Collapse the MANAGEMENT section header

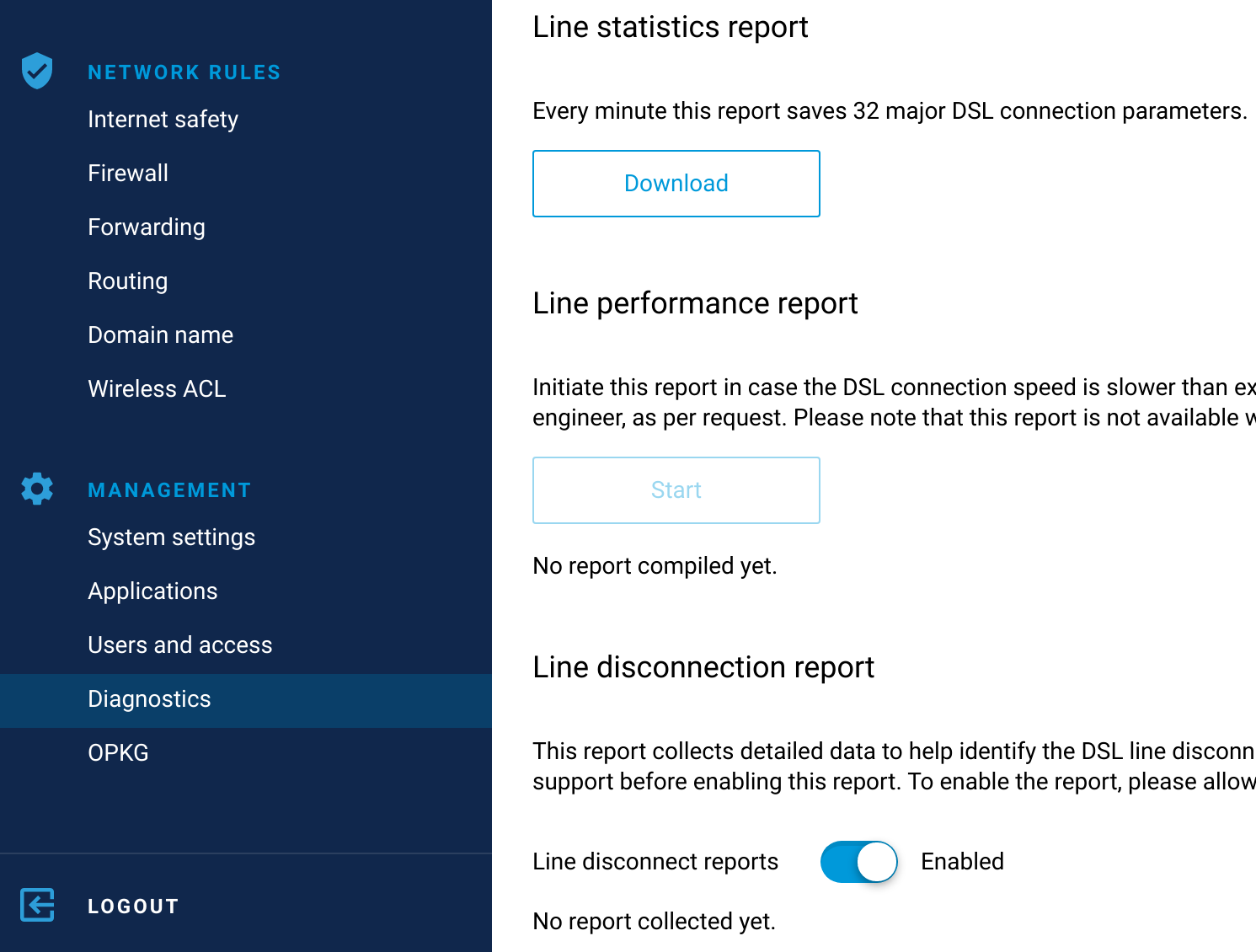(x=169, y=490)
